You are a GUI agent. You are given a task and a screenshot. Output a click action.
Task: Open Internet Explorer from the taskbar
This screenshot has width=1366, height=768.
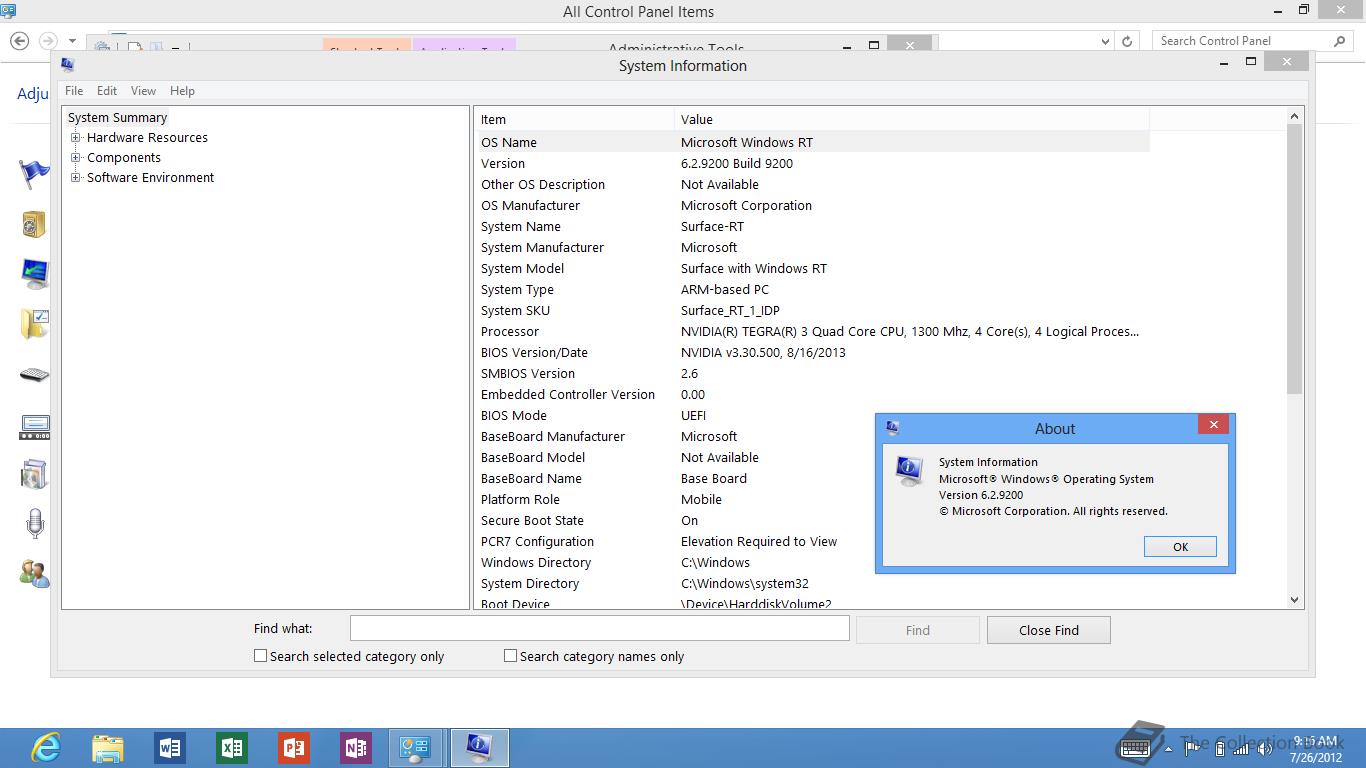pos(46,748)
